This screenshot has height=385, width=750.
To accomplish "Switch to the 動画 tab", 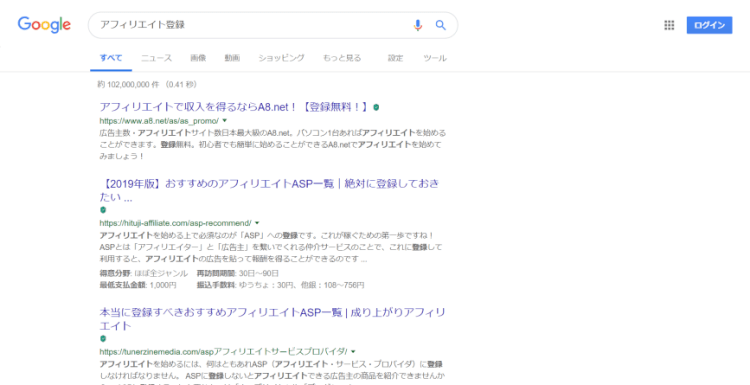I will click(232, 58).
